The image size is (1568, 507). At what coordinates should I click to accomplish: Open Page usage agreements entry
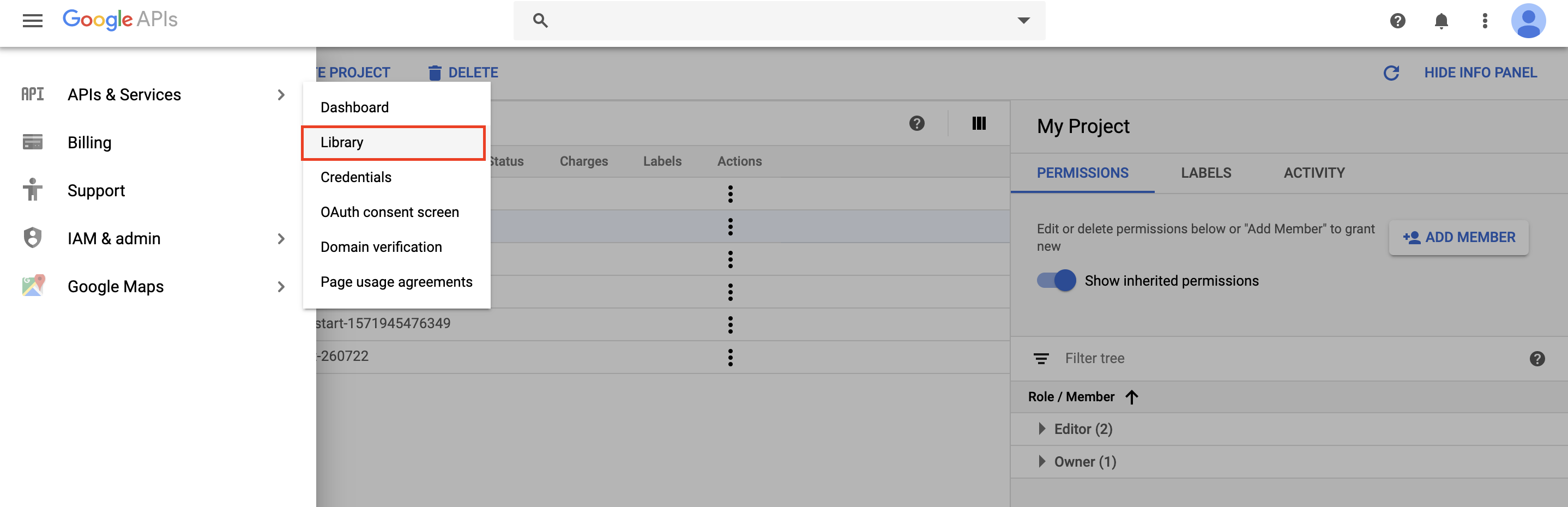(x=396, y=282)
